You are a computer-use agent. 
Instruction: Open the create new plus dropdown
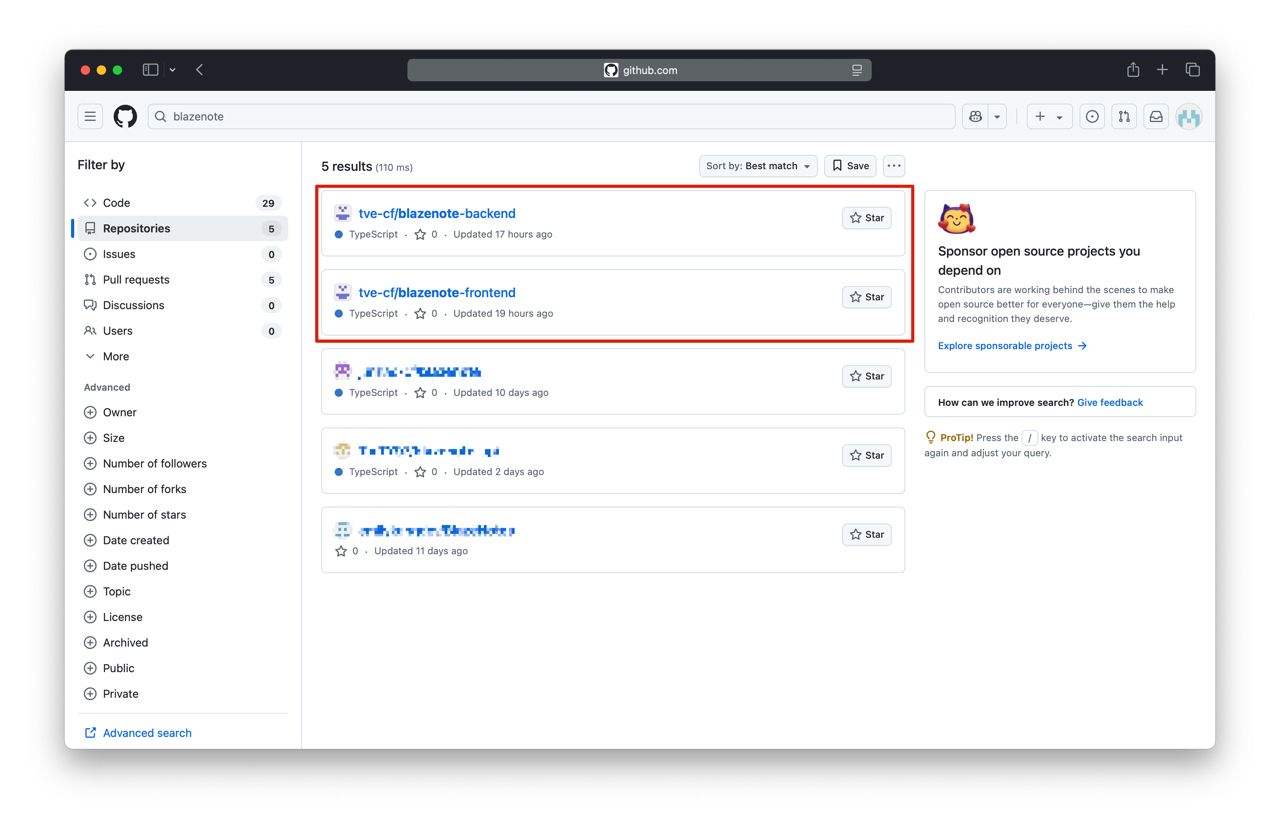pos(1048,117)
